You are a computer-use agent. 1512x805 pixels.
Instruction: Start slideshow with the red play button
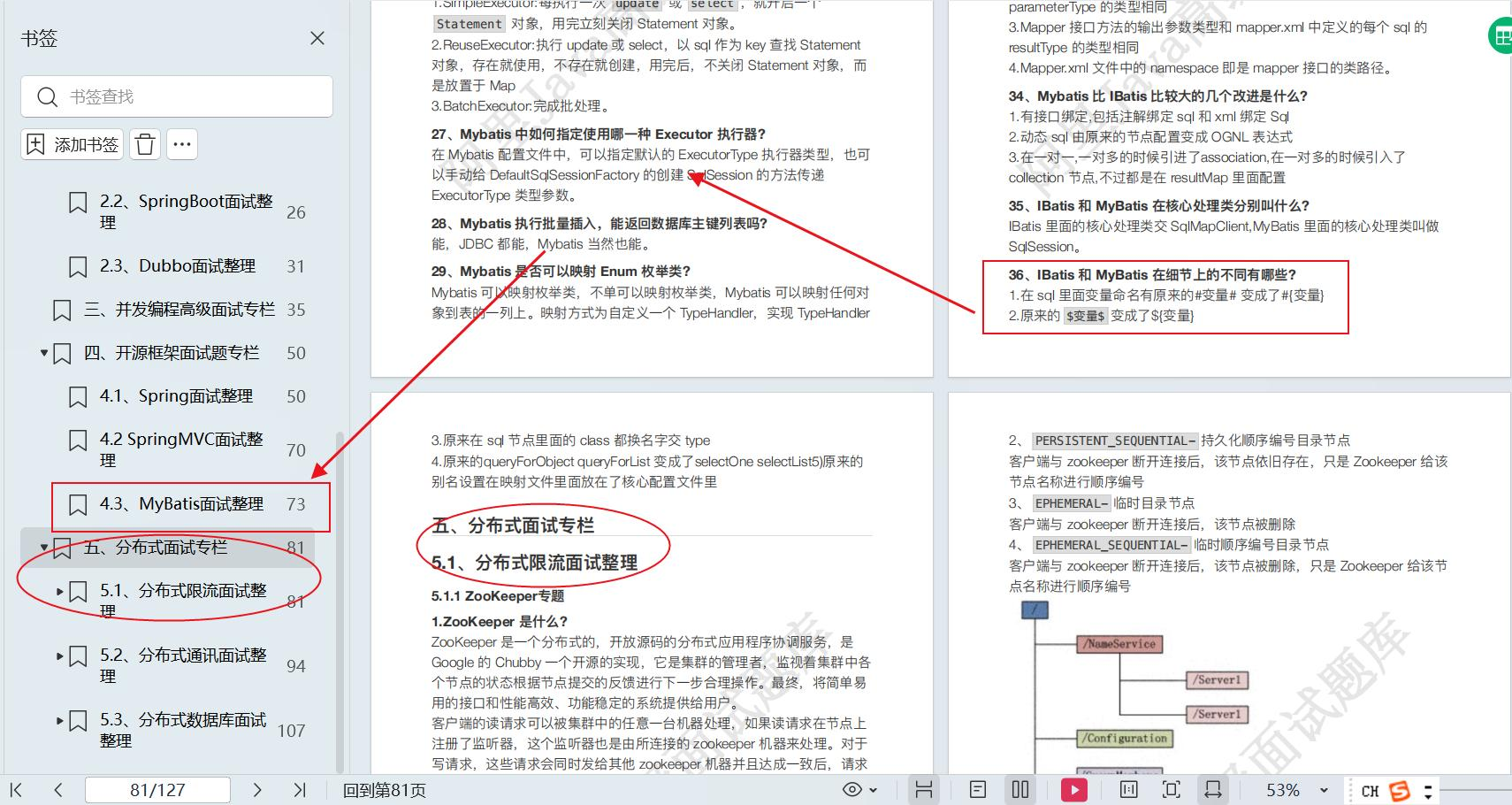(1074, 790)
